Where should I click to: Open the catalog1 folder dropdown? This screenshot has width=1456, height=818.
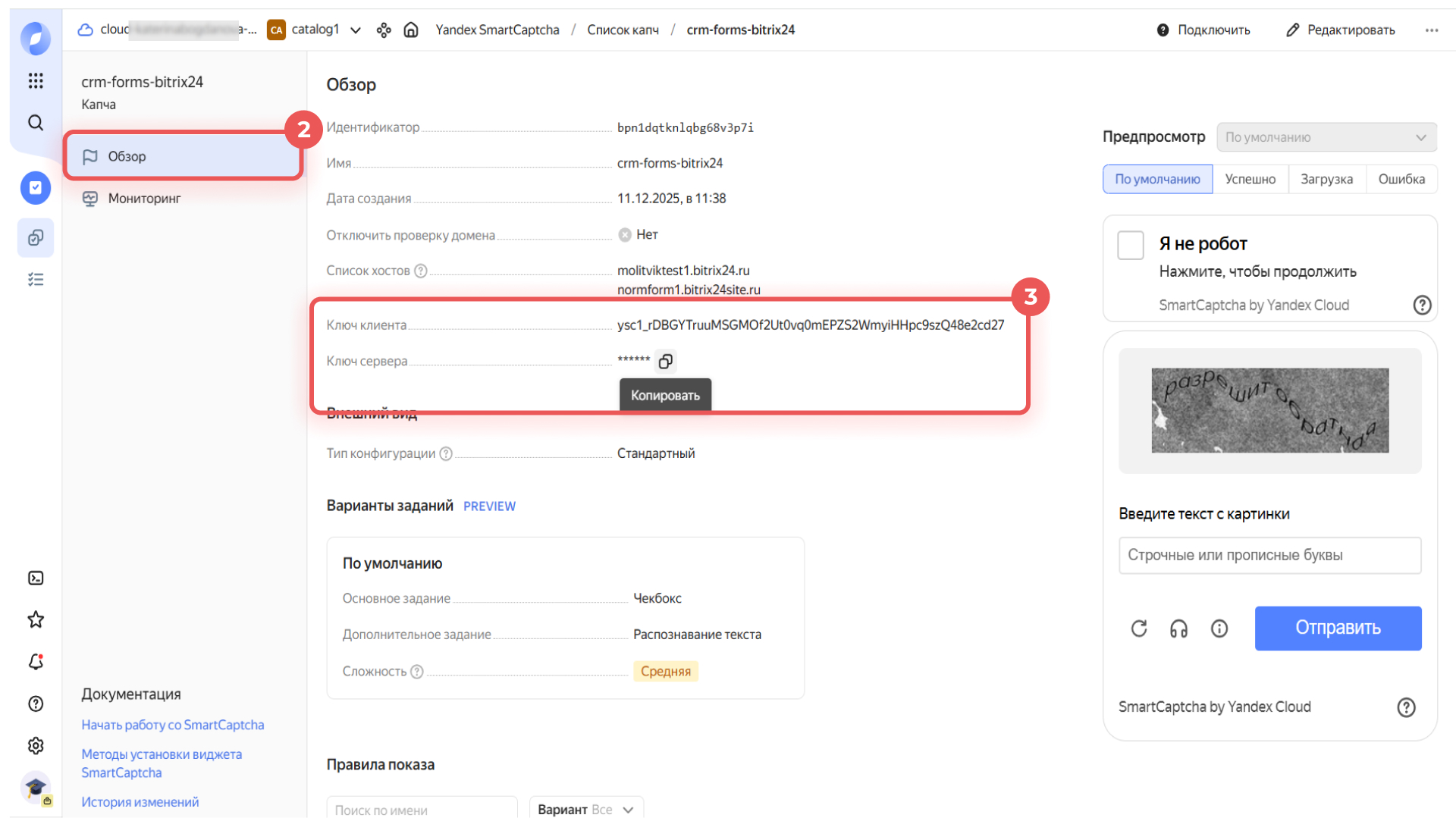pos(356,30)
